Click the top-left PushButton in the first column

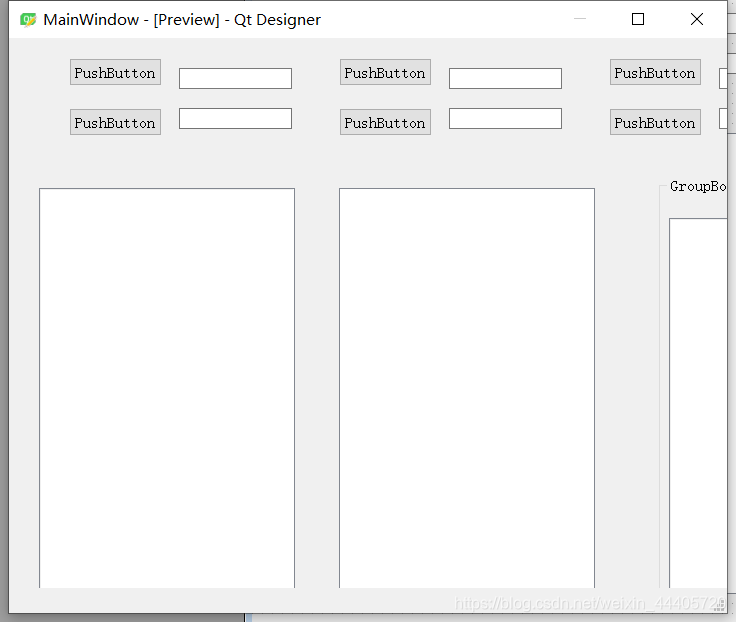pyautogui.click(x=115, y=72)
